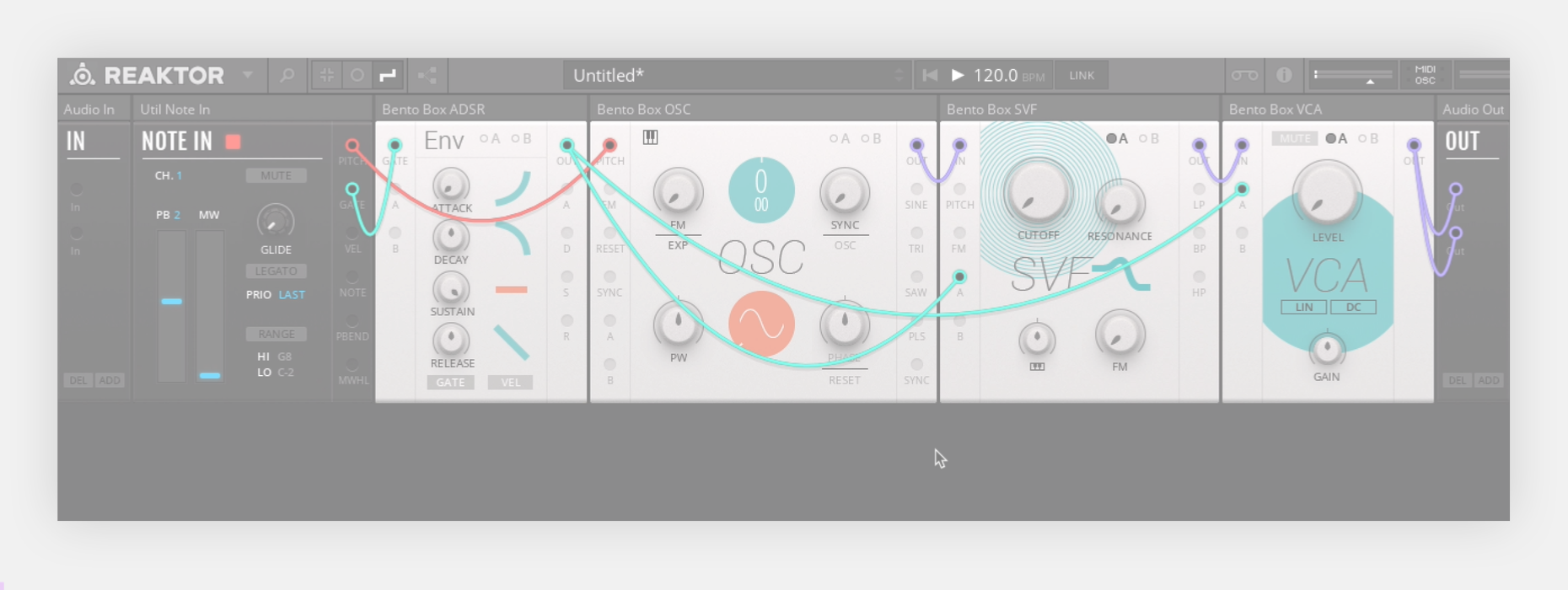The width and height of the screenshot is (1568, 590).
Task: Open the info icon panel
Action: [x=1284, y=75]
